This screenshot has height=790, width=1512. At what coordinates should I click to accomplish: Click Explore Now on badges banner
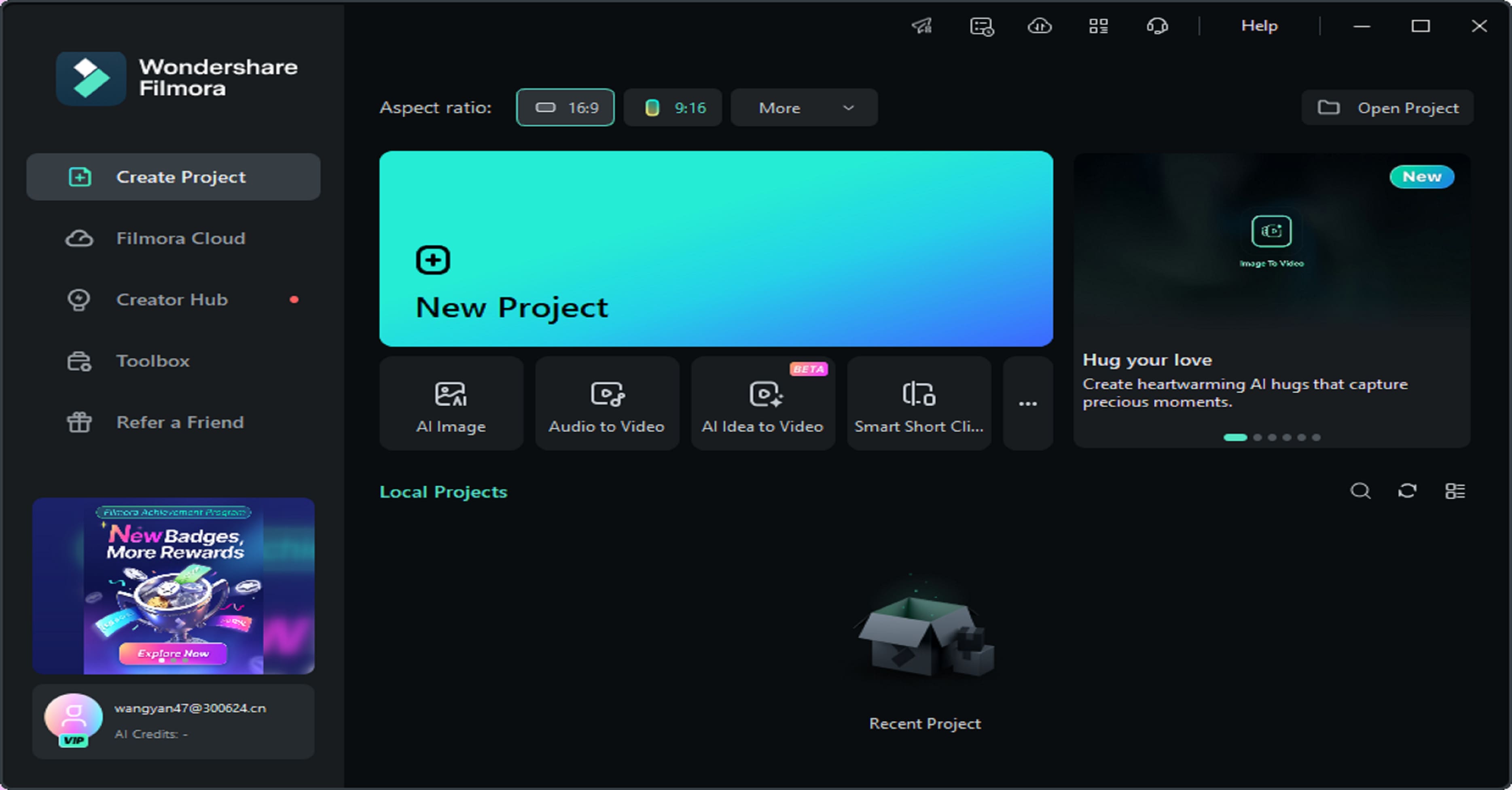pos(173,653)
